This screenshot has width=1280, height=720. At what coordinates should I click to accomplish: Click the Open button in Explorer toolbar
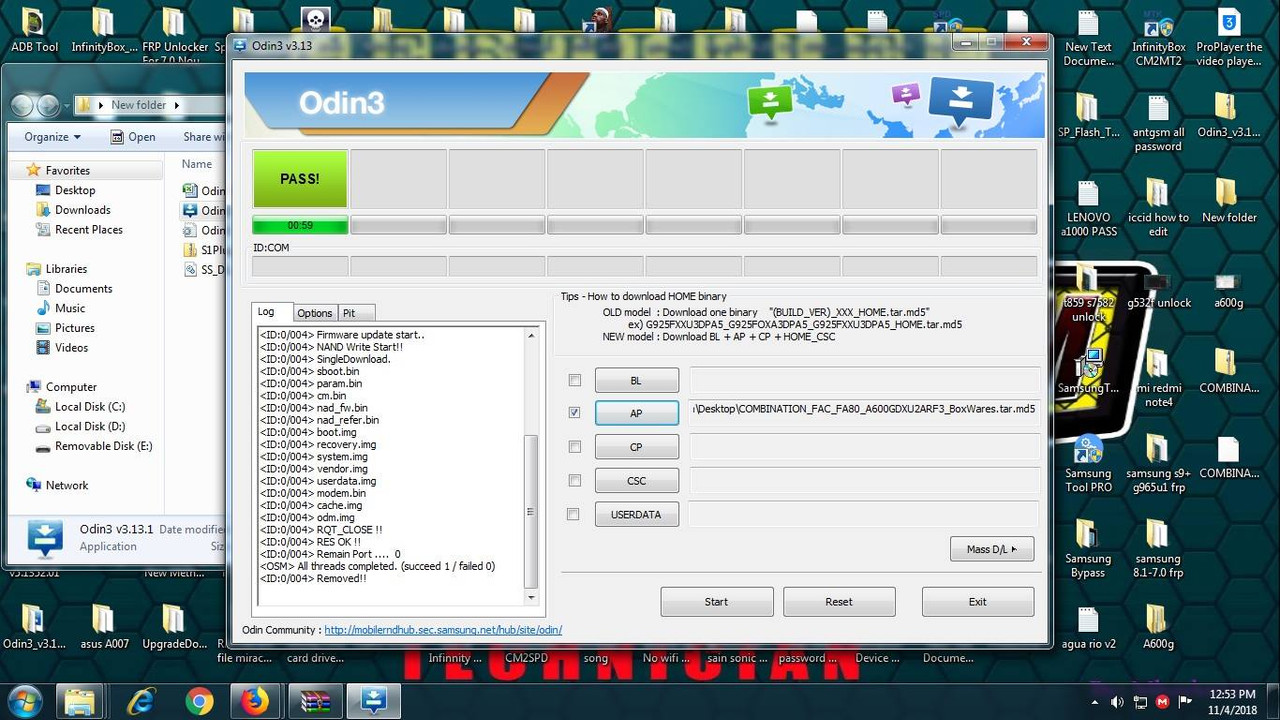click(132, 137)
